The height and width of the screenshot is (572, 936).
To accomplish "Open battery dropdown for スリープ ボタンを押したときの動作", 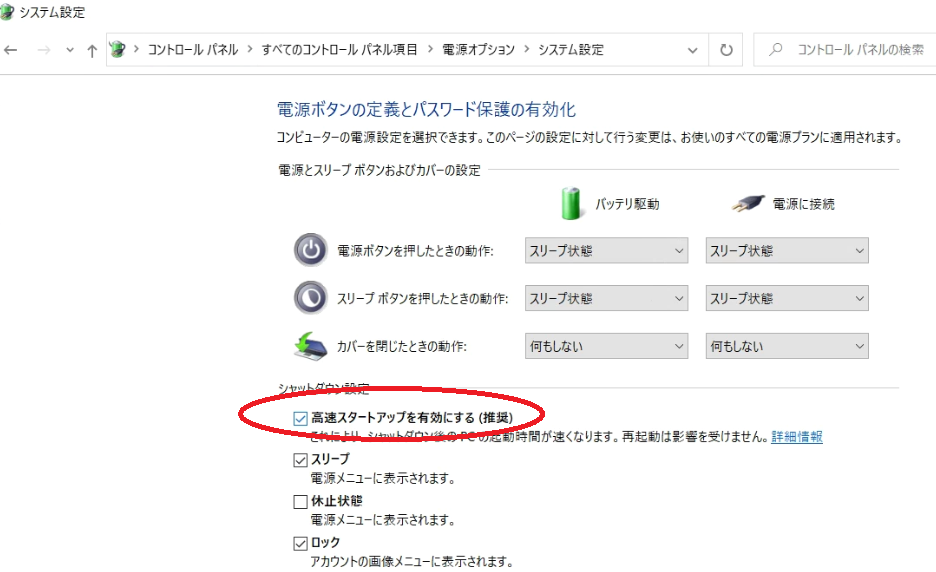I will 606,299.
